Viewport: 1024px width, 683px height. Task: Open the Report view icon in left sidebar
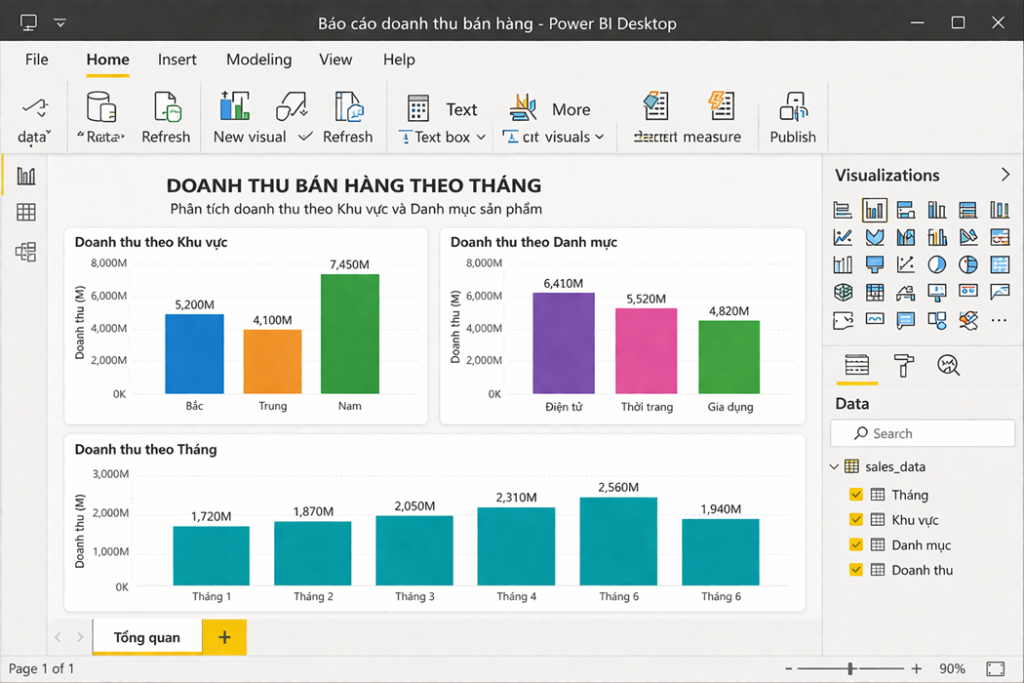pyautogui.click(x=26, y=176)
